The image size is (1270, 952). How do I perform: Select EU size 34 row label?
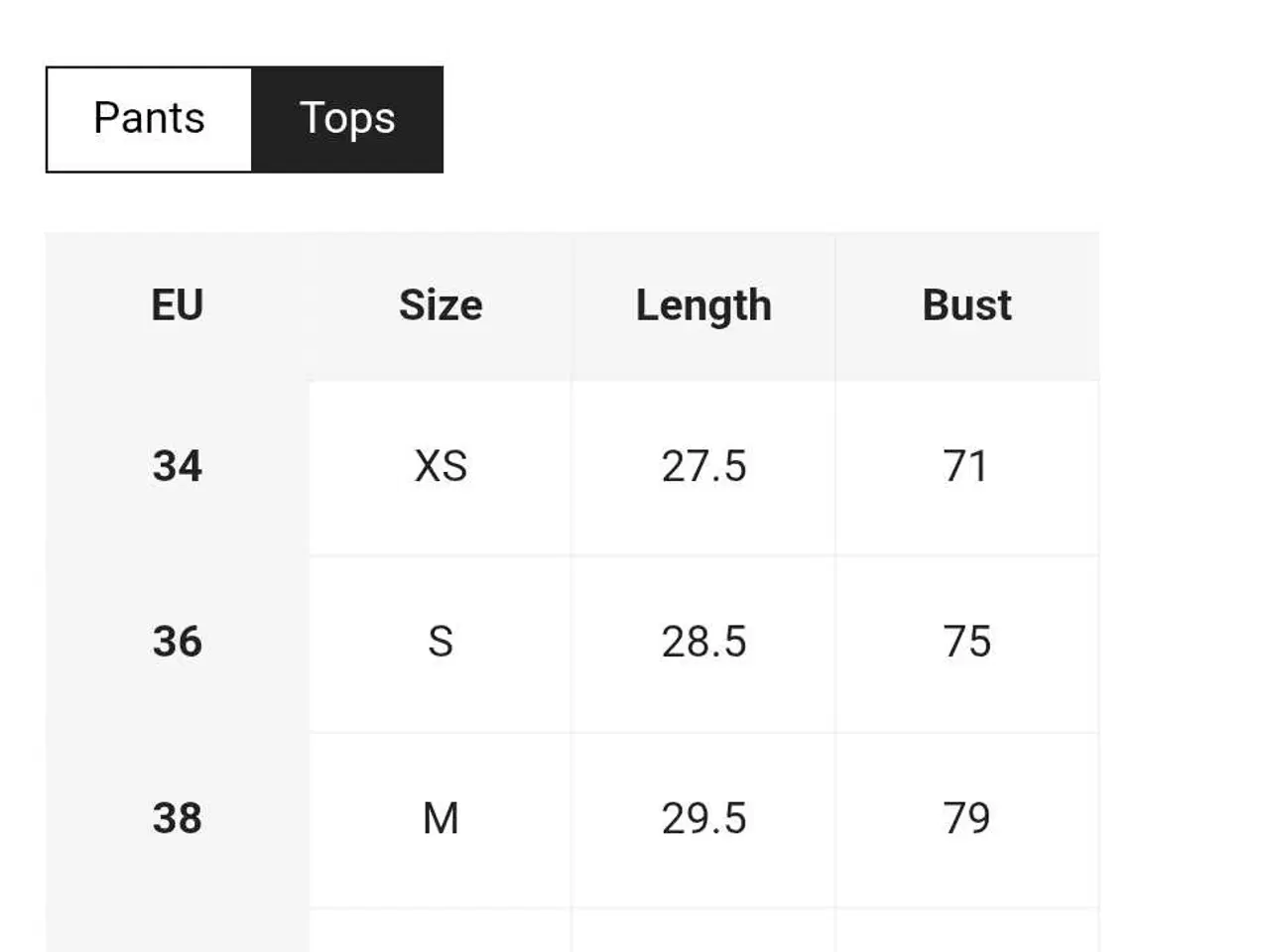coord(178,467)
